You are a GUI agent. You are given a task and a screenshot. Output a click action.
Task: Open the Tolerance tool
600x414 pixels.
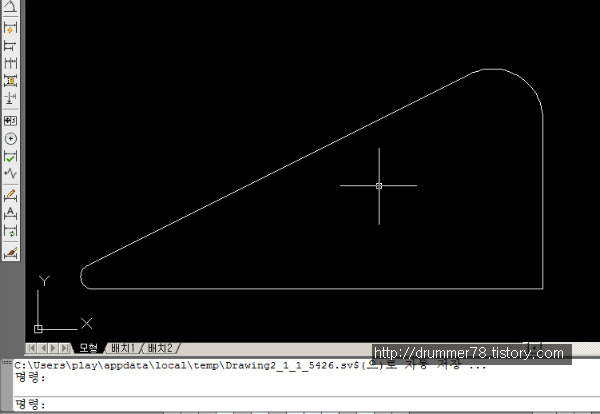pos(10,121)
